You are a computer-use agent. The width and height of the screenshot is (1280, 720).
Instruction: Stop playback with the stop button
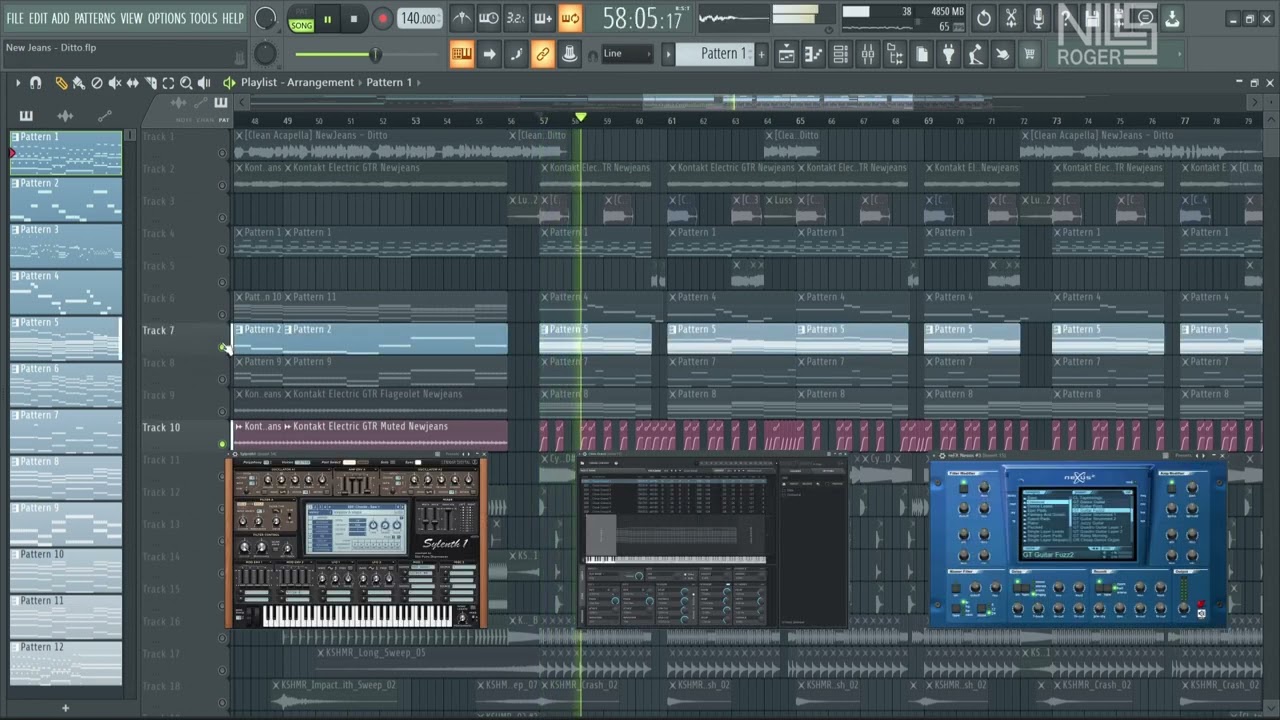point(354,19)
